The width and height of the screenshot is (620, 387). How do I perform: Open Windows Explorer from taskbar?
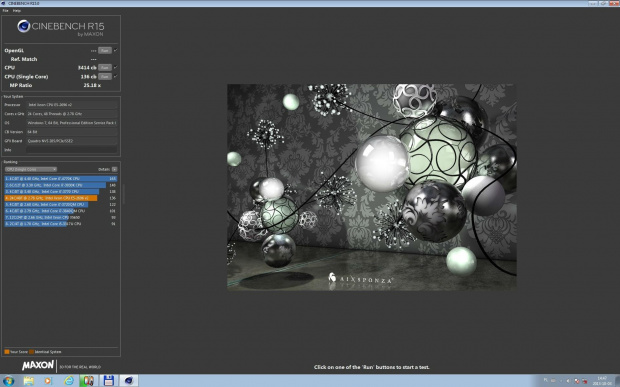pyautogui.click(x=28, y=381)
